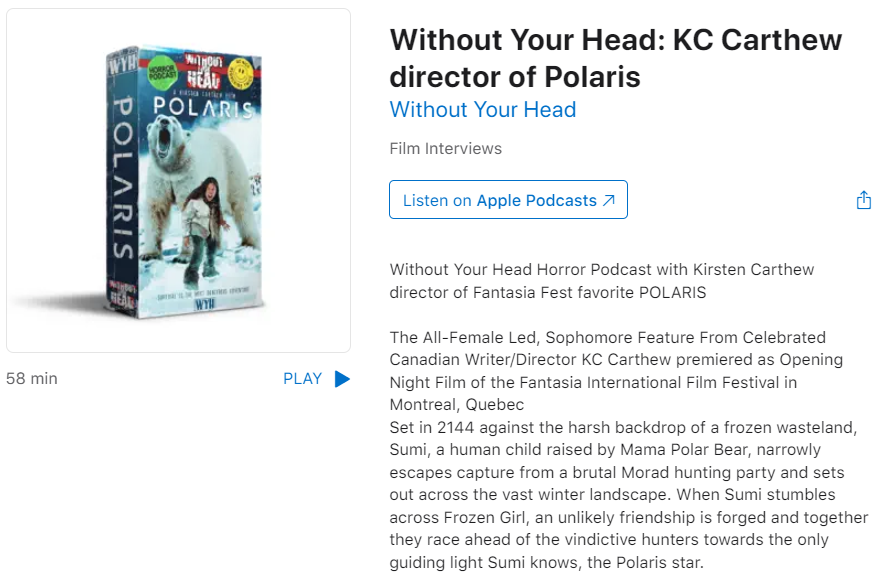Click the WYH logo at the bottom of the cover

205,305
